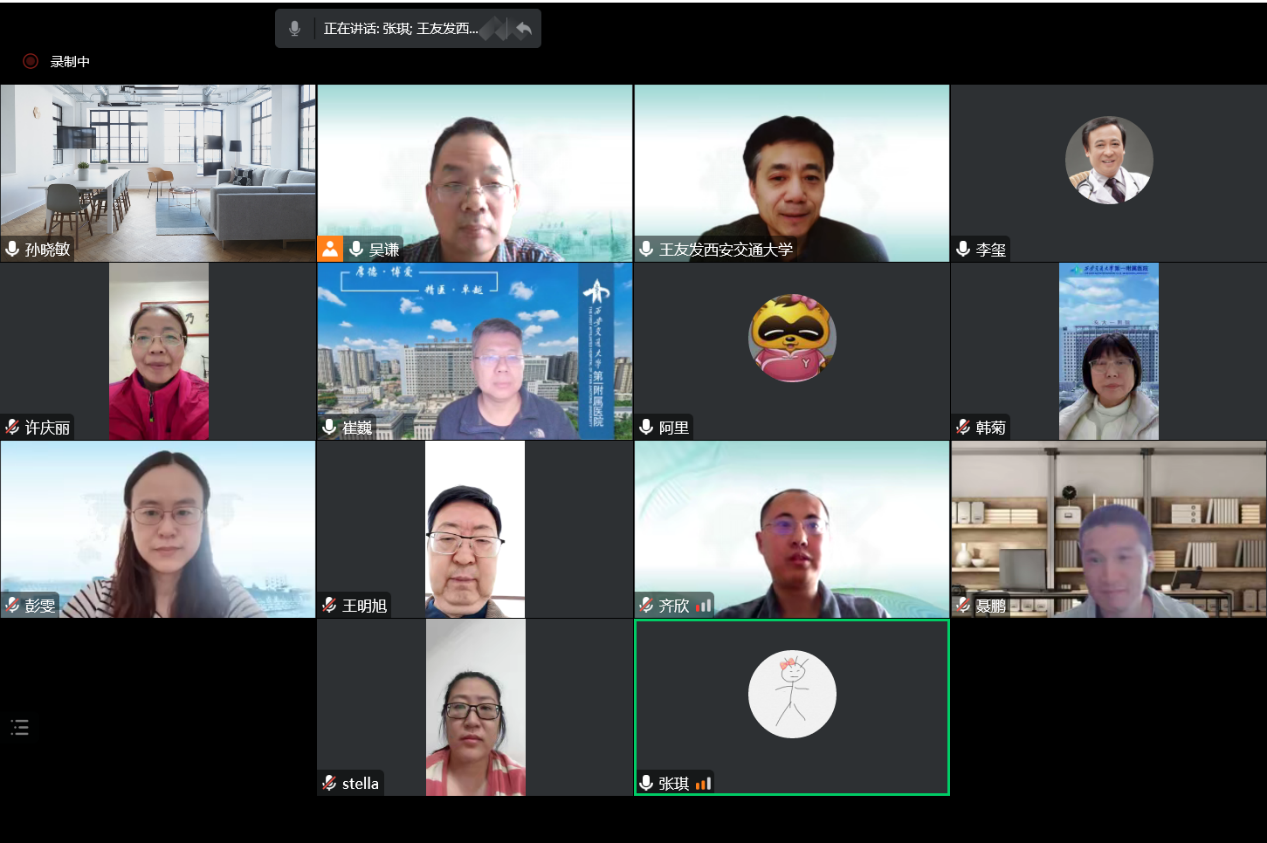
Task: Select 王明旭's video tile
Action: coord(475,529)
